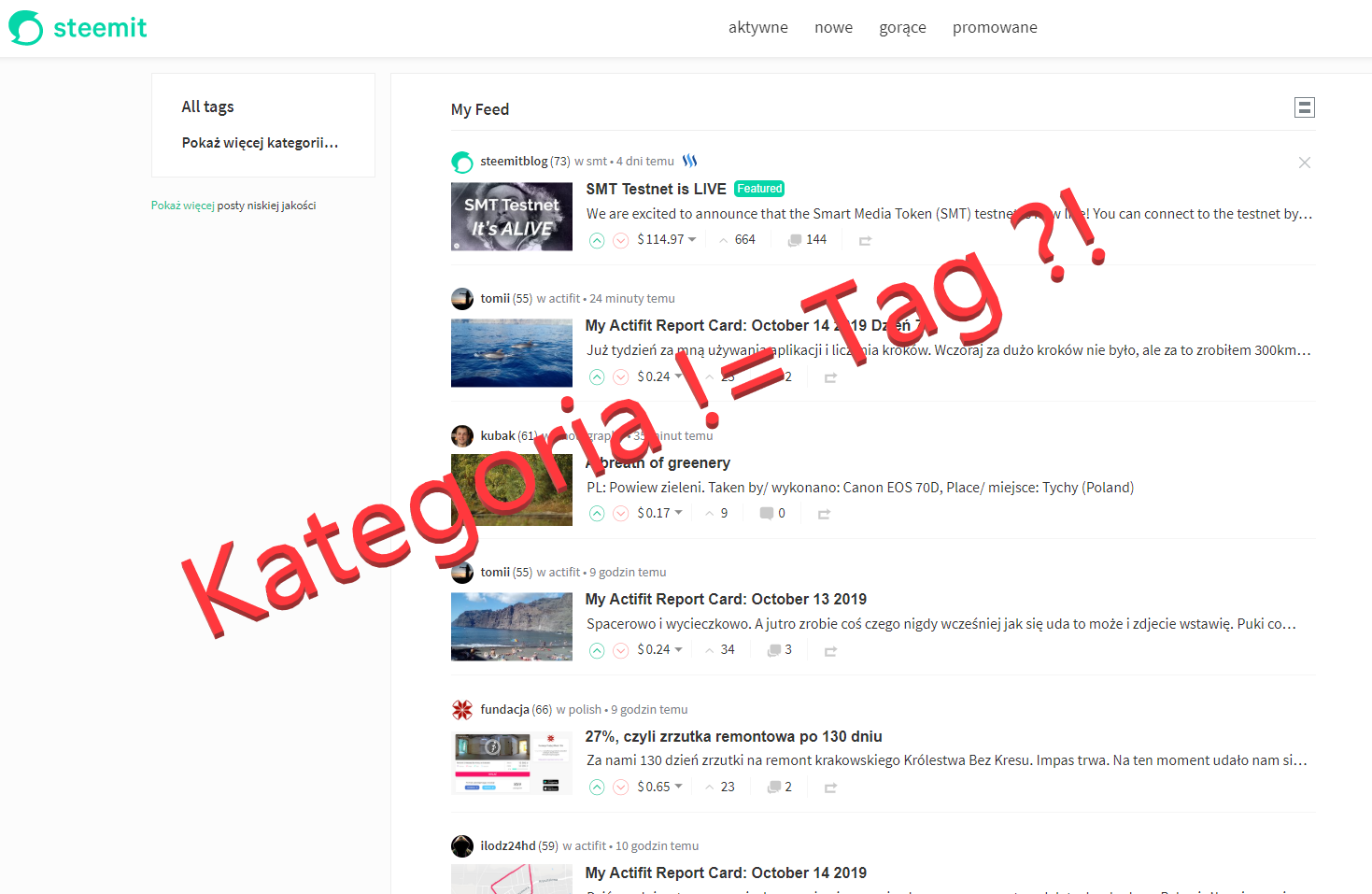Downvote tomii's 24 minuty temu post
1372x894 pixels.
[x=621, y=377]
